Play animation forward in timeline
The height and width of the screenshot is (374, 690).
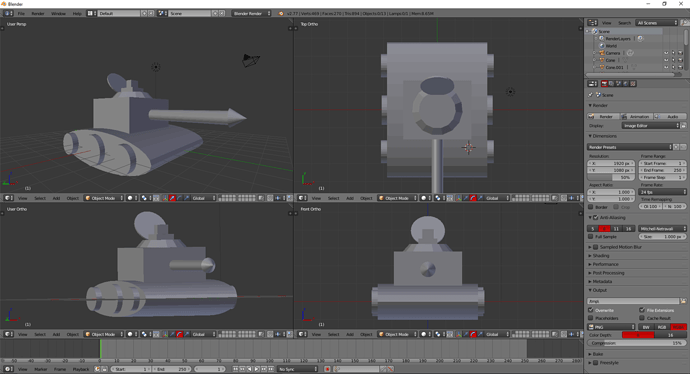[257, 369]
